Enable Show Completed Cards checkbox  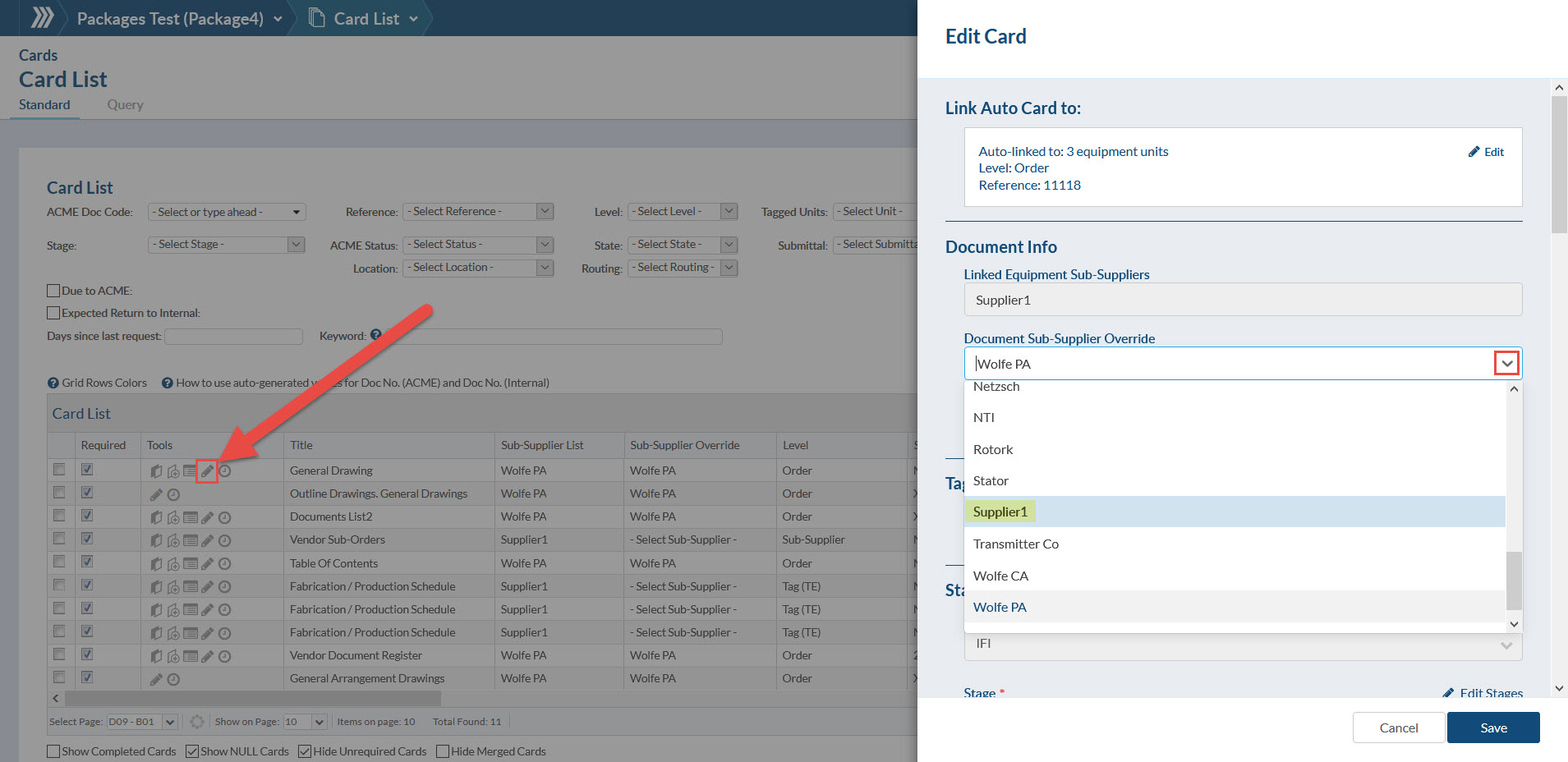point(53,751)
